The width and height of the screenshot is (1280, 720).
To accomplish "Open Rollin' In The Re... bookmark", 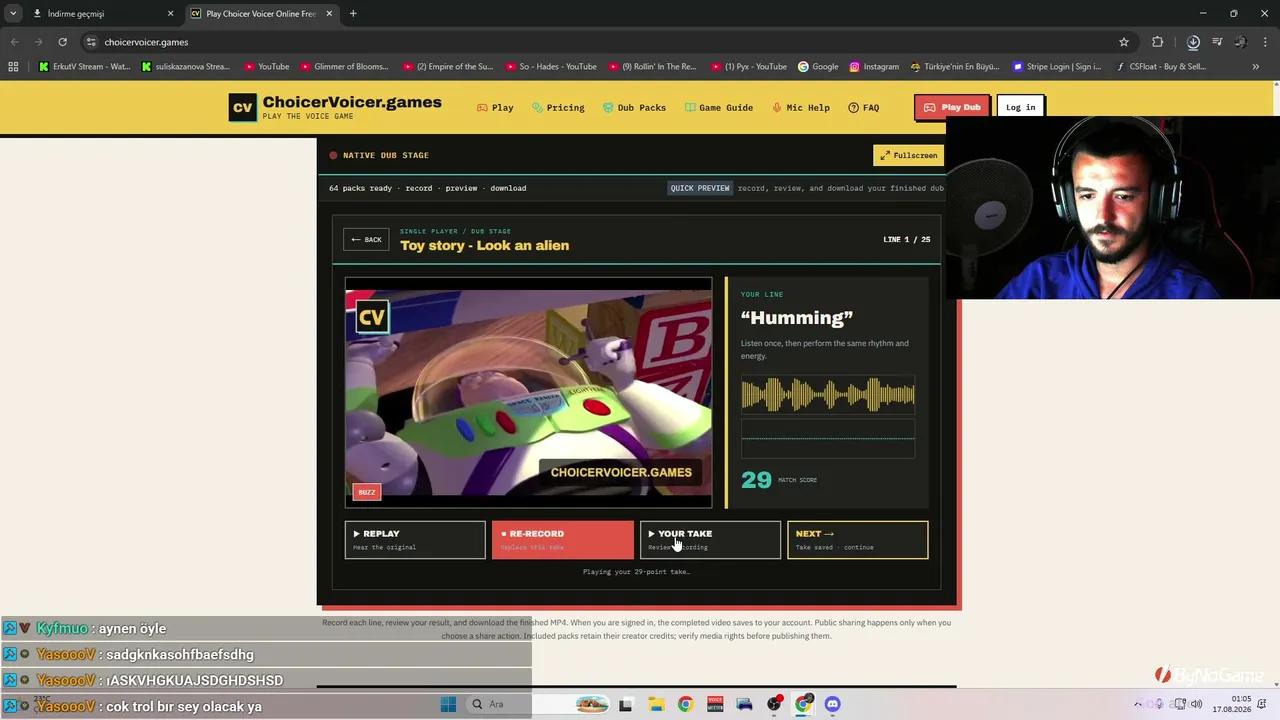I will (x=652, y=67).
